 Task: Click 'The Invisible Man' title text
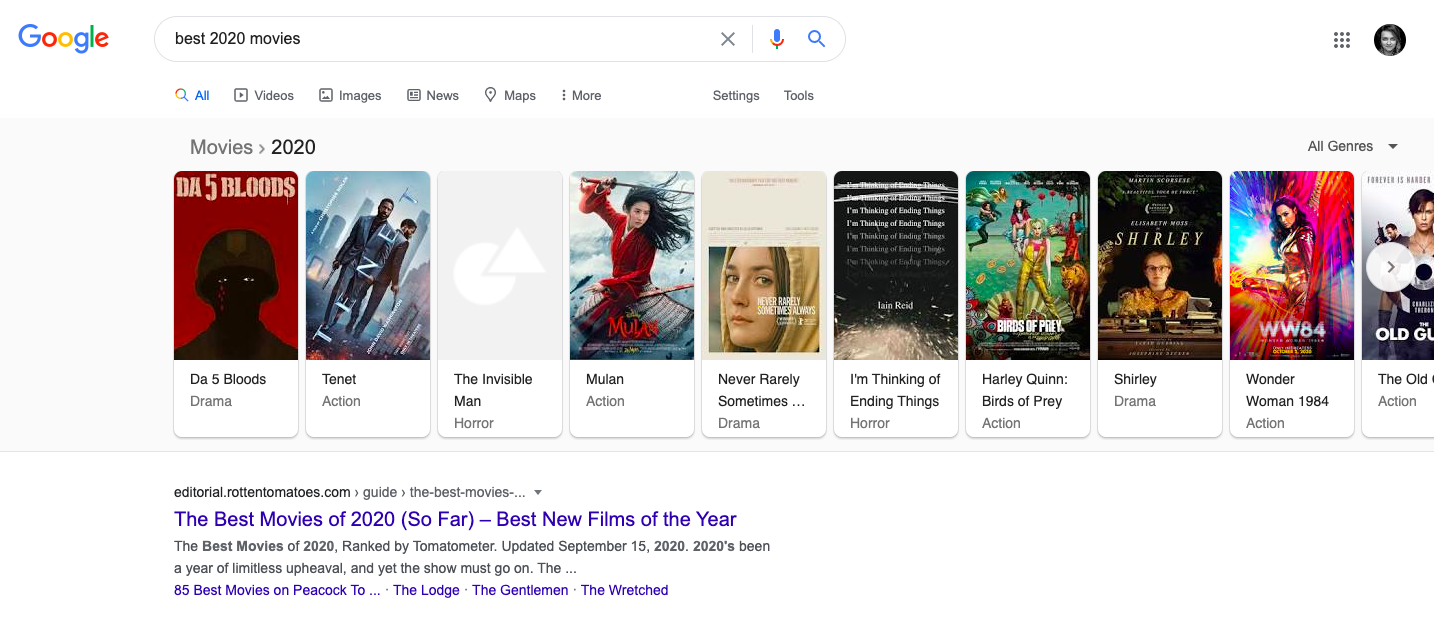(x=493, y=390)
